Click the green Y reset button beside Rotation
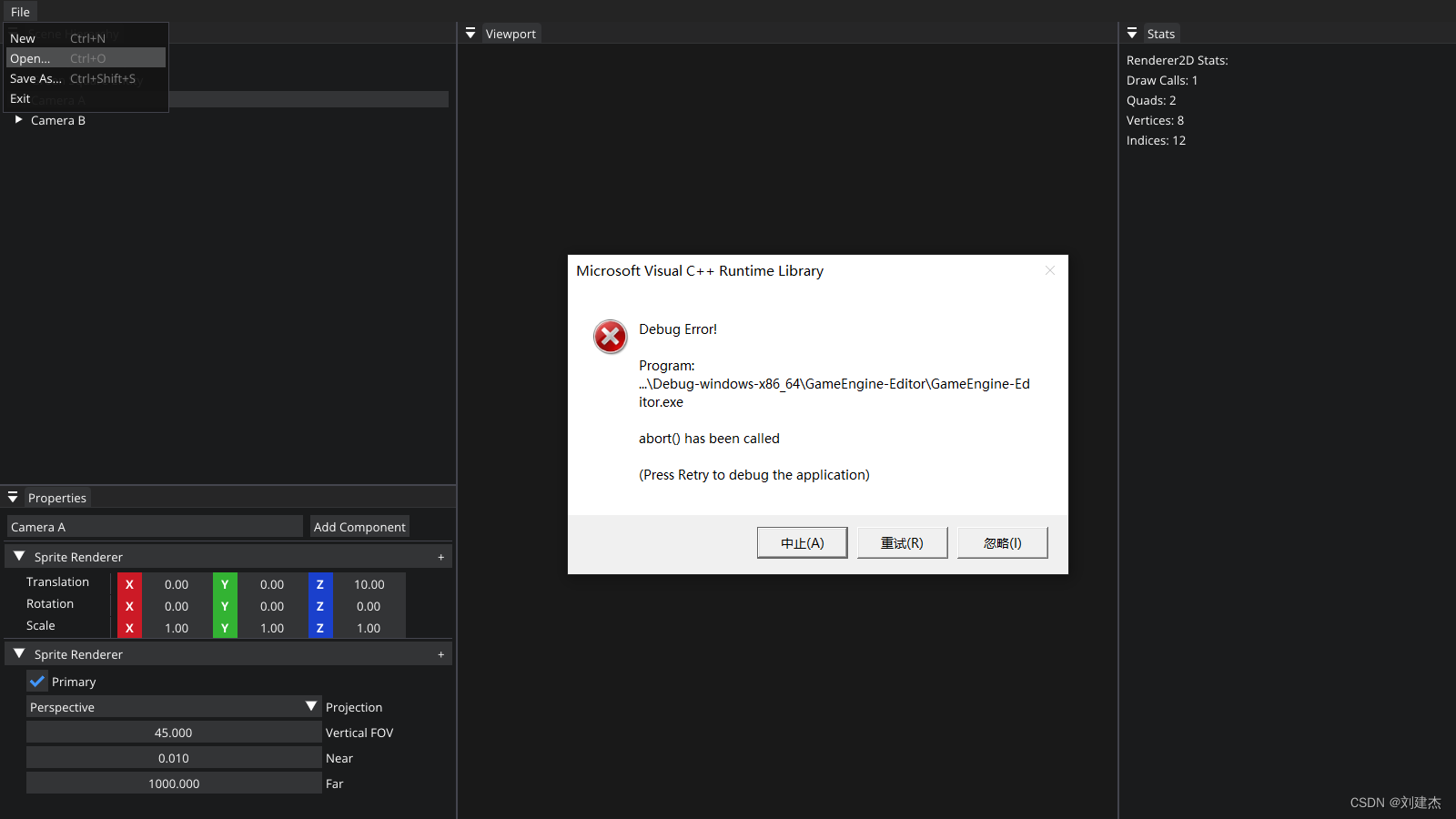This screenshot has width=1456, height=819. (x=225, y=606)
